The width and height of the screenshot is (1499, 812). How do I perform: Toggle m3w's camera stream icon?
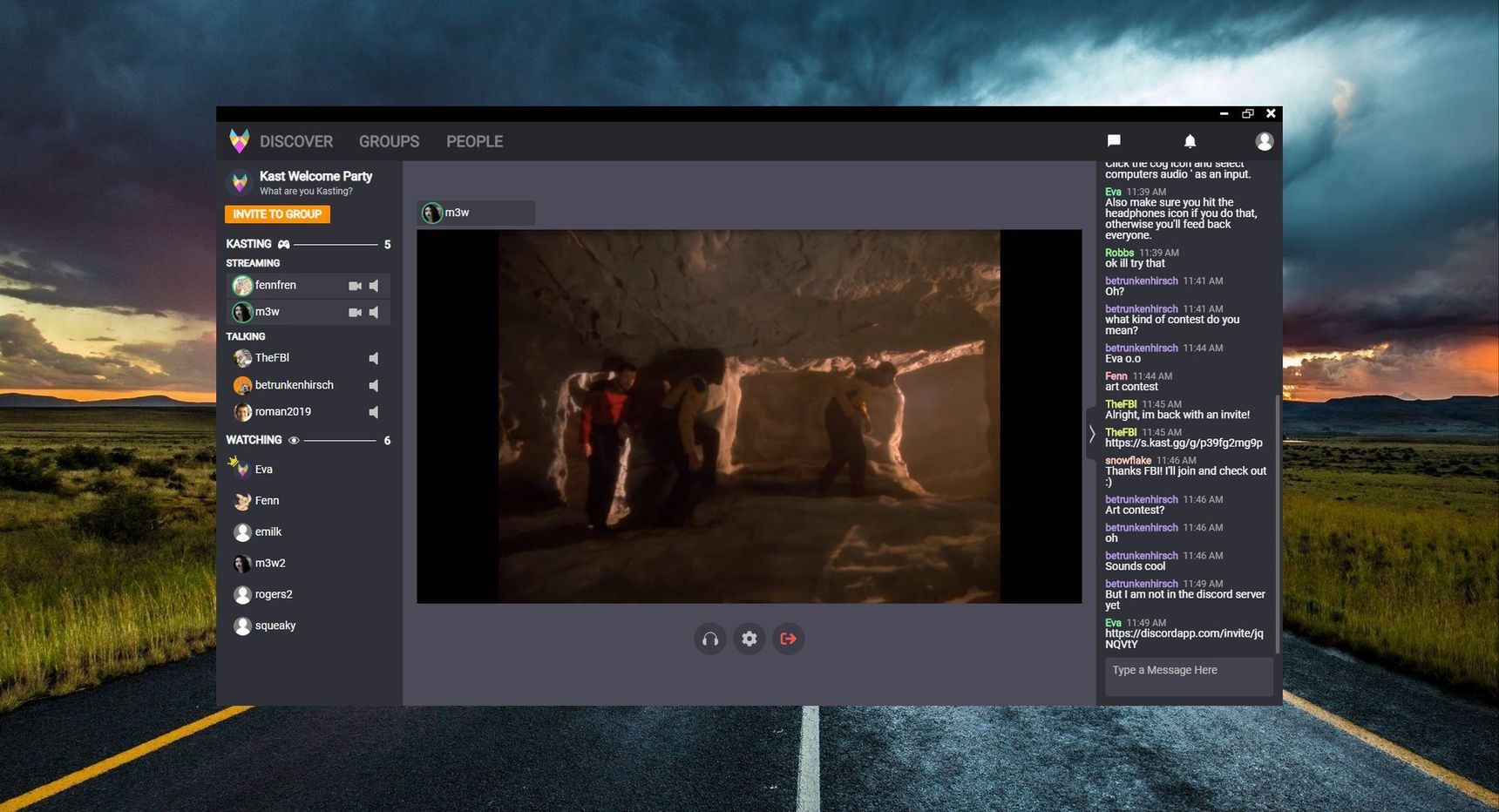coord(355,312)
